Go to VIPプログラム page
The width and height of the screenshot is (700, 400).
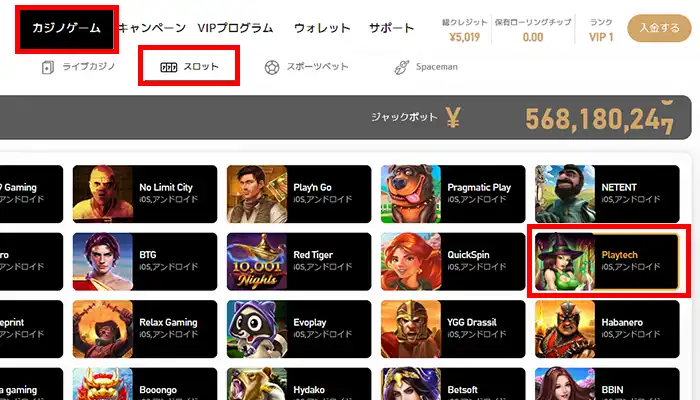235,28
